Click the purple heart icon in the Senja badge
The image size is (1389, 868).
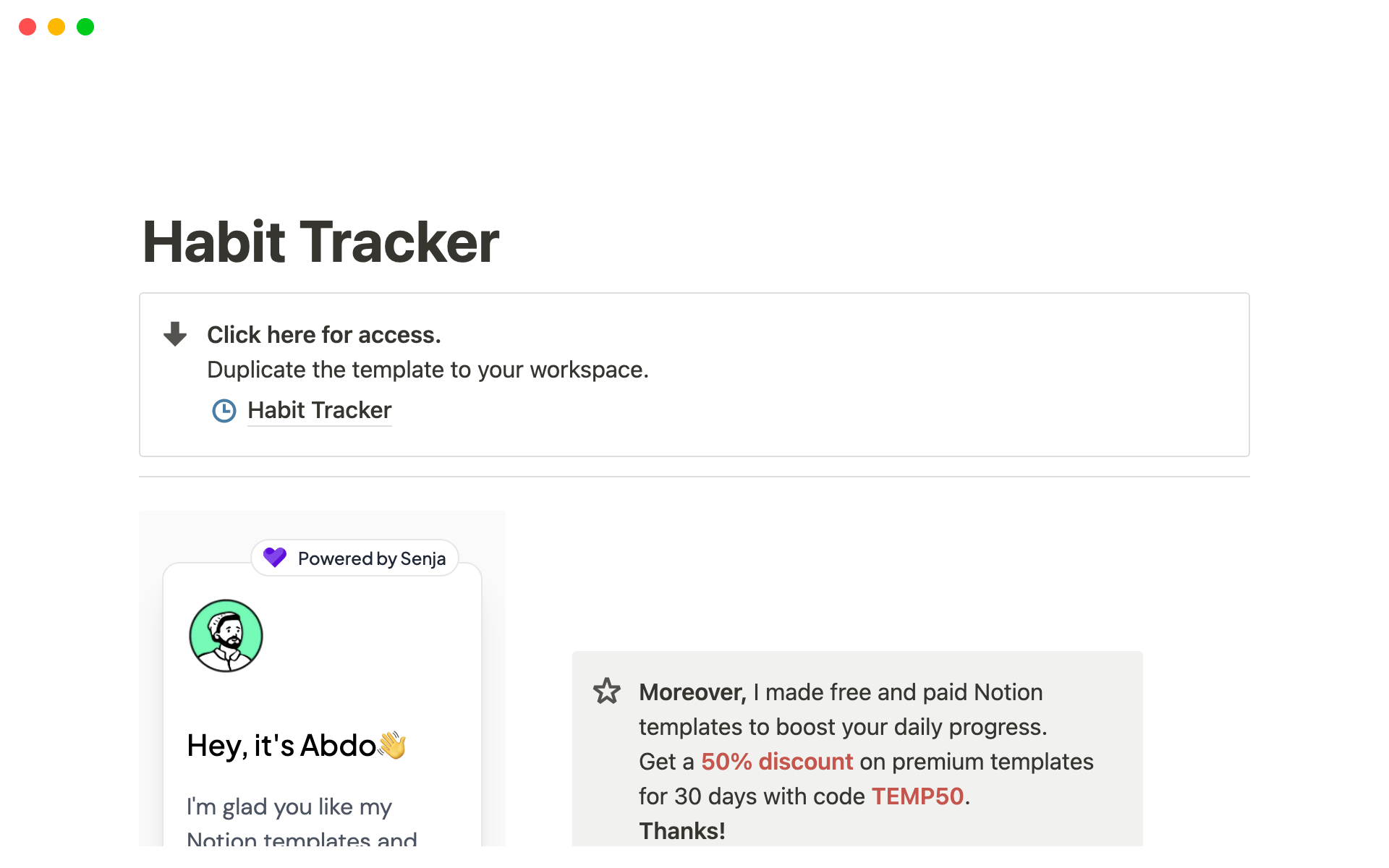pos(275,558)
